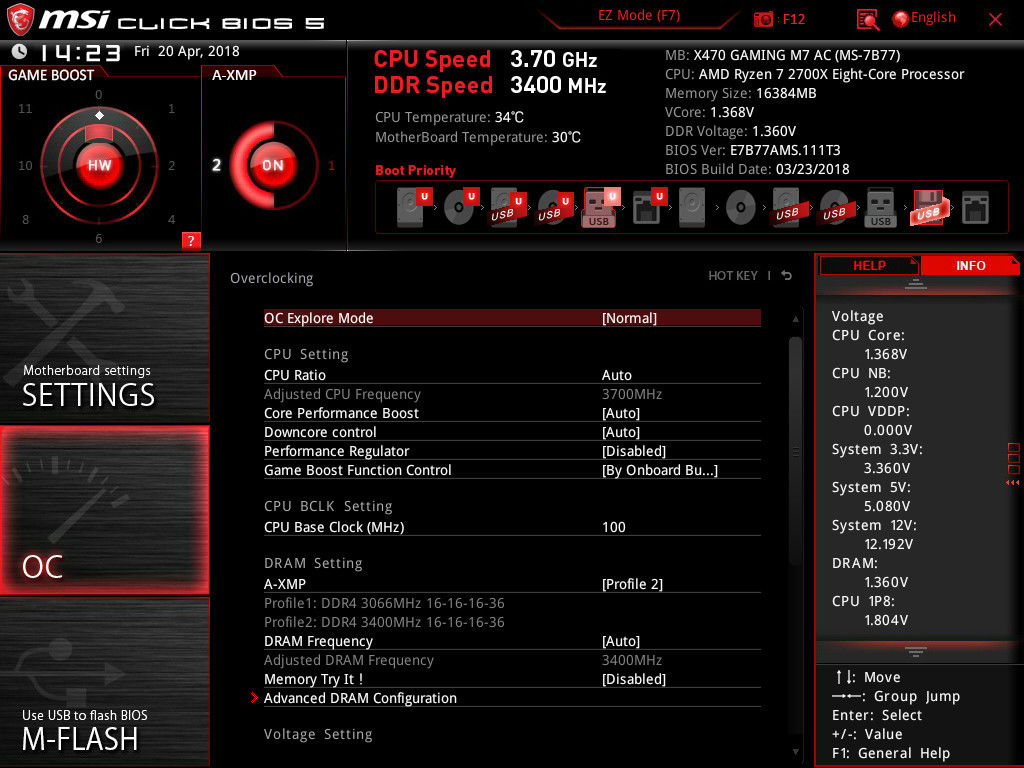Click the settings list scrollbar thumb
Screen dimensions: 1024x768
coord(795,451)
